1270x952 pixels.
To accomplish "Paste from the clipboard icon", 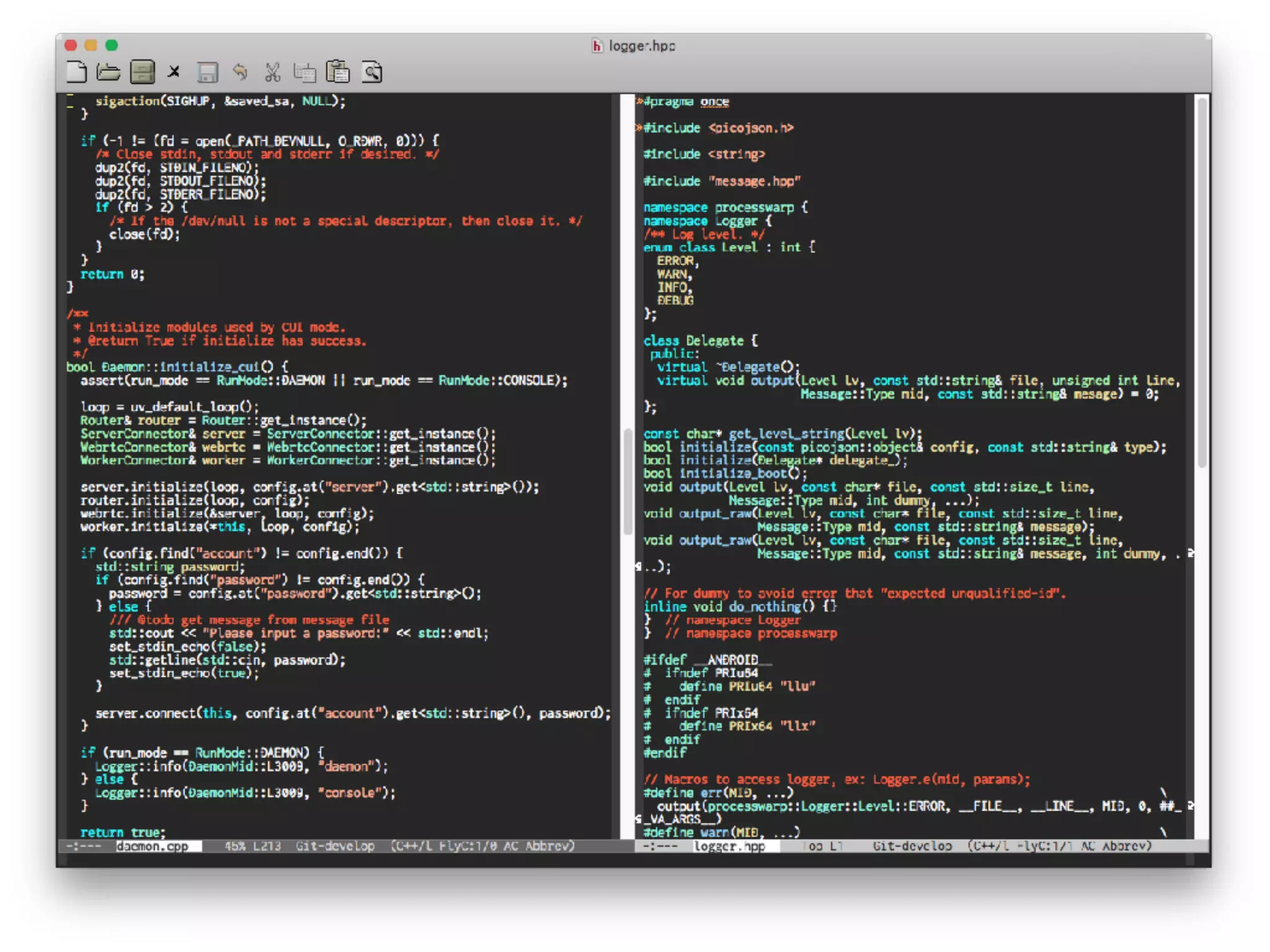I will [338, 73].
